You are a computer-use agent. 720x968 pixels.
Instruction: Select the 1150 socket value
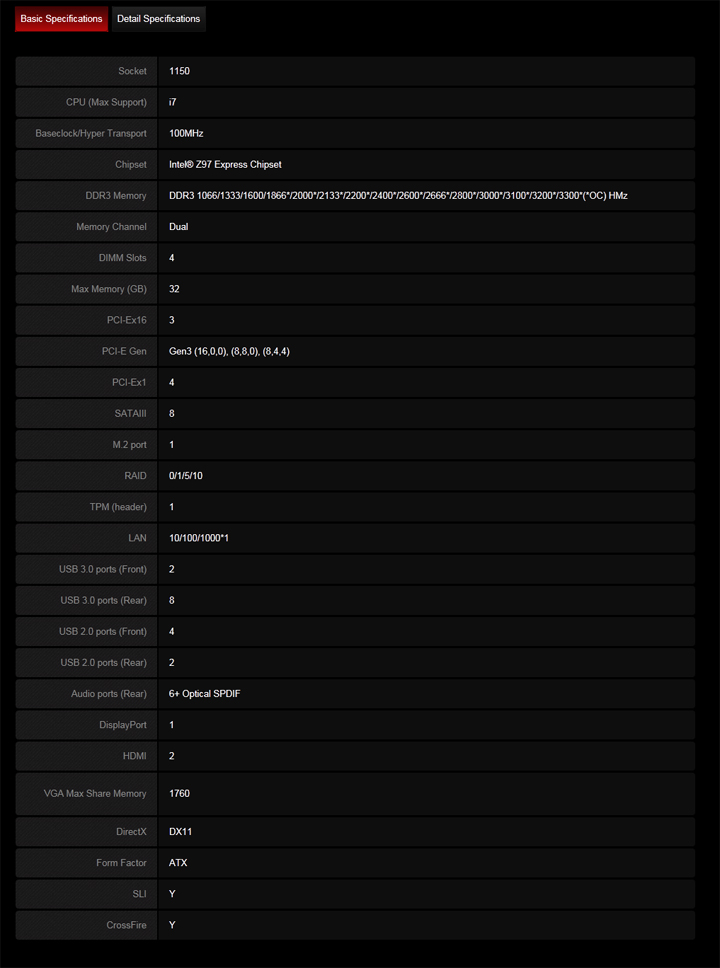click(x=179, y=72)
